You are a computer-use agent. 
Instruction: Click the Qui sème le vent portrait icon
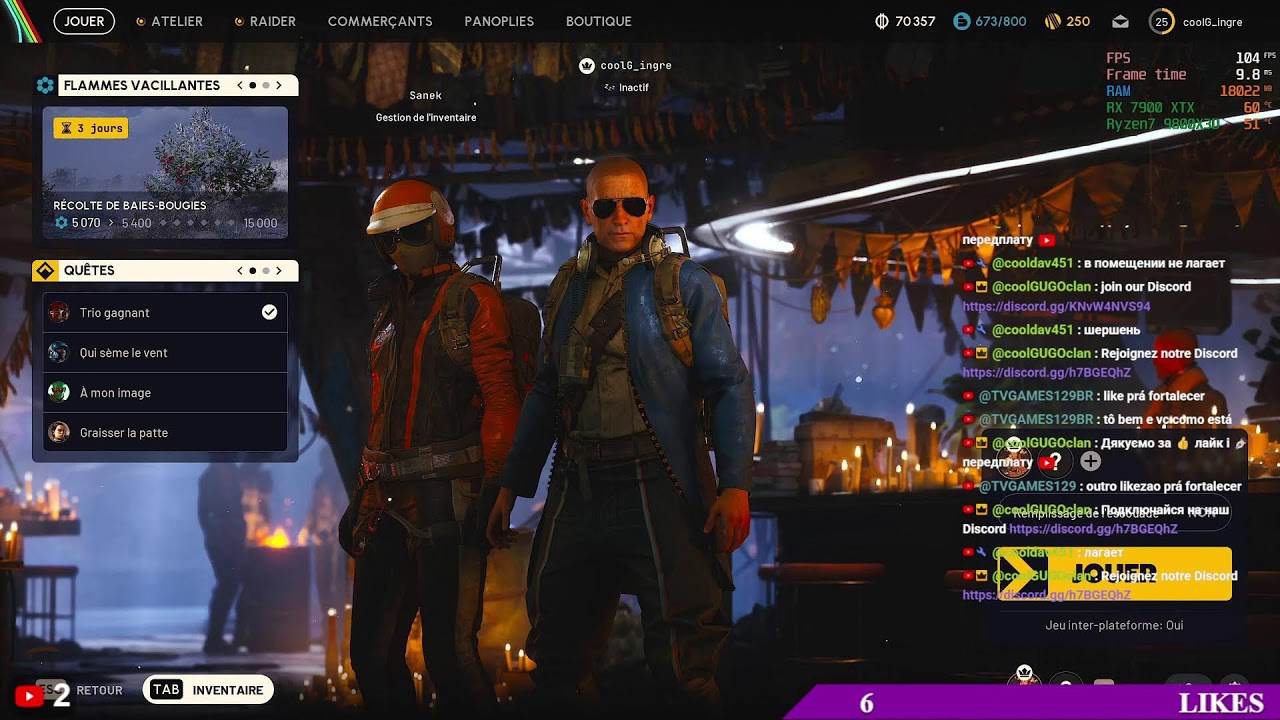click(59, 352)
